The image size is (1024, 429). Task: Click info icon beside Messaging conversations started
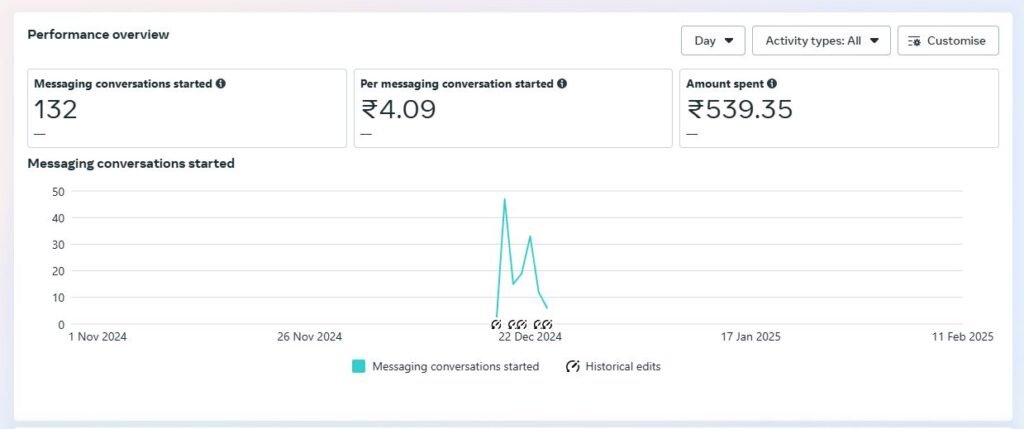(221, 84)
